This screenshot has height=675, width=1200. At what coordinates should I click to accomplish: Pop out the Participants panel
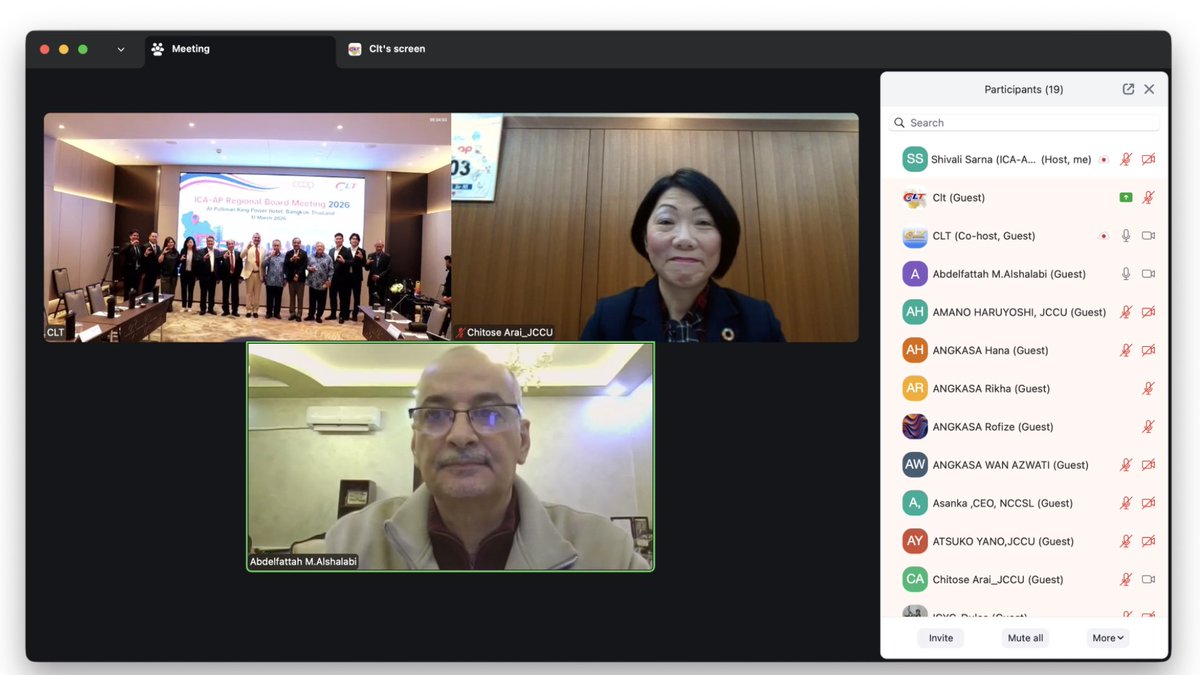click(x=1128, y=89)
